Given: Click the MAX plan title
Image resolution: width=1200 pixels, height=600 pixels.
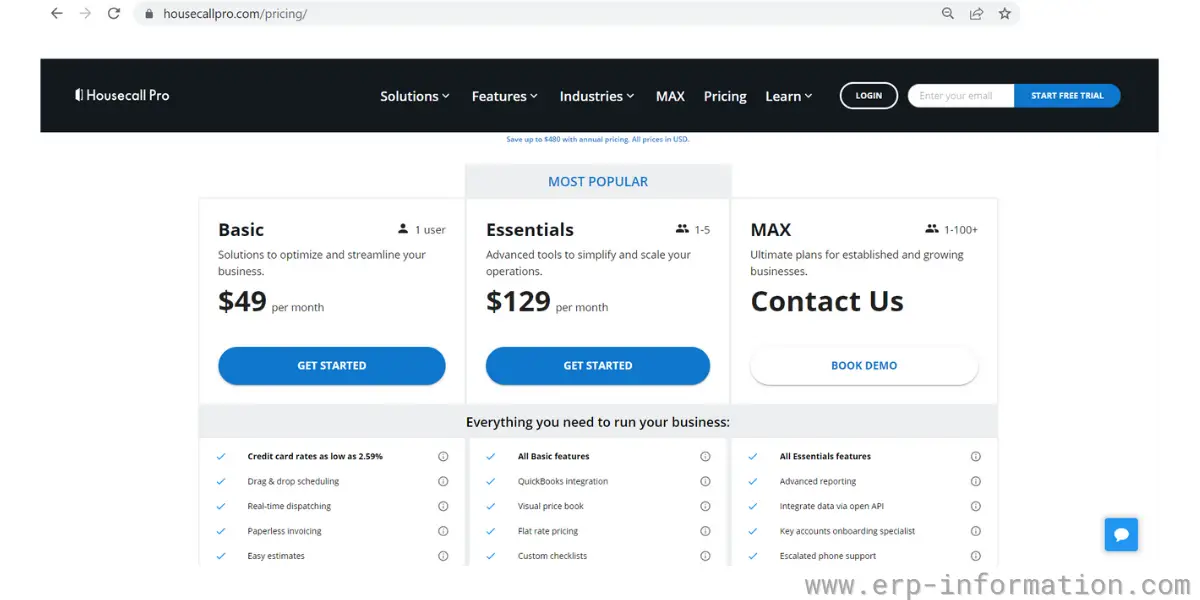Looking at the screenshot, I should [771, 230].
